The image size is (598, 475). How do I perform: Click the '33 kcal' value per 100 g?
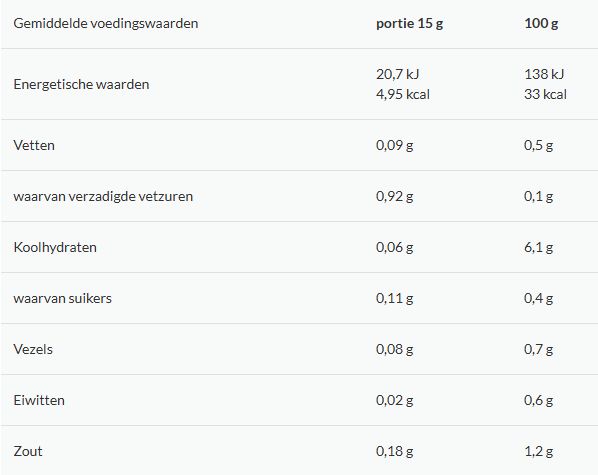[545, 94]
